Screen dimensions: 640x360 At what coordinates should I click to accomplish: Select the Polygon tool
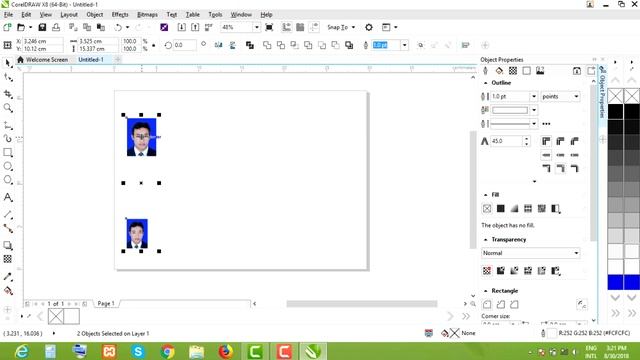pos(8,180)
